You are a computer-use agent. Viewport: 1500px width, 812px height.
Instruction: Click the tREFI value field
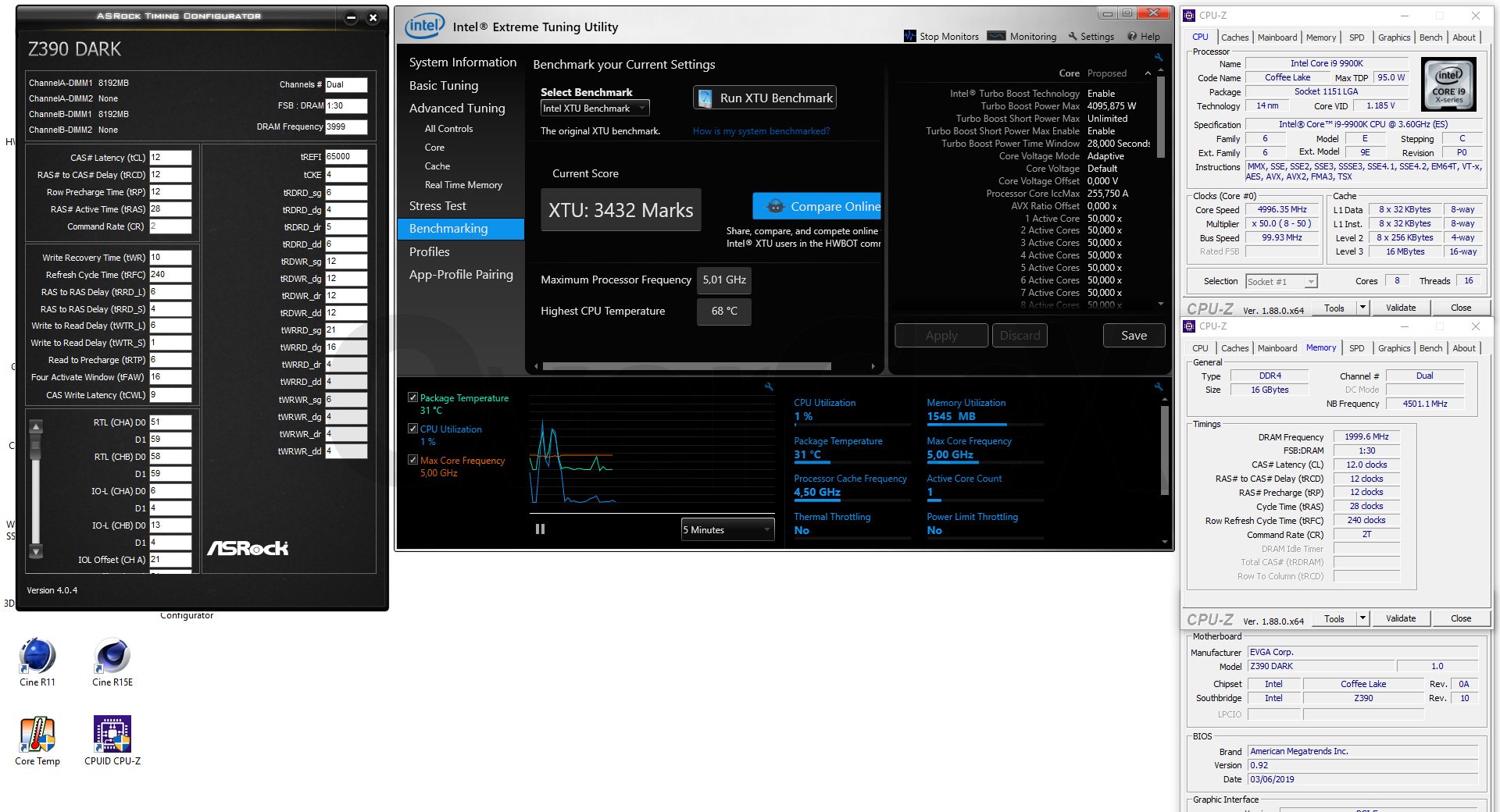[x=346, y=156]
